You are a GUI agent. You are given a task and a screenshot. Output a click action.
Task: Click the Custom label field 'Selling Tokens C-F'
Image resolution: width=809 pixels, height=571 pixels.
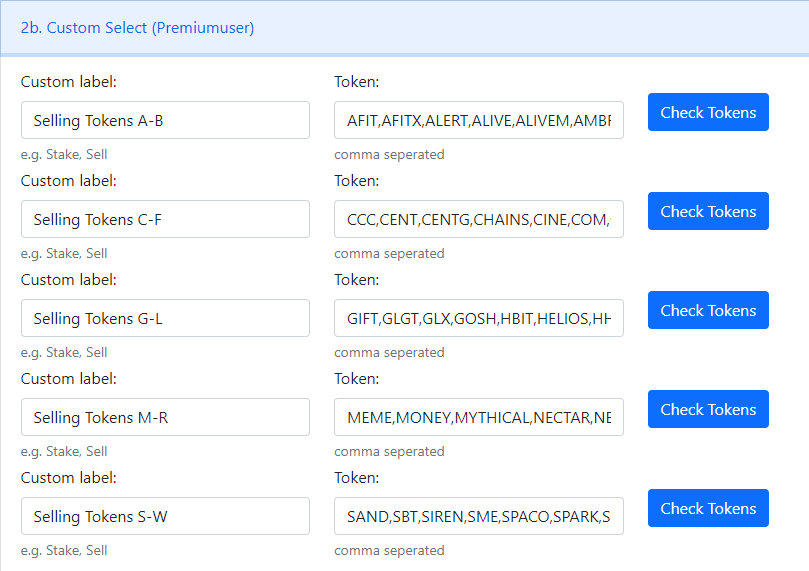click(165, 219)
